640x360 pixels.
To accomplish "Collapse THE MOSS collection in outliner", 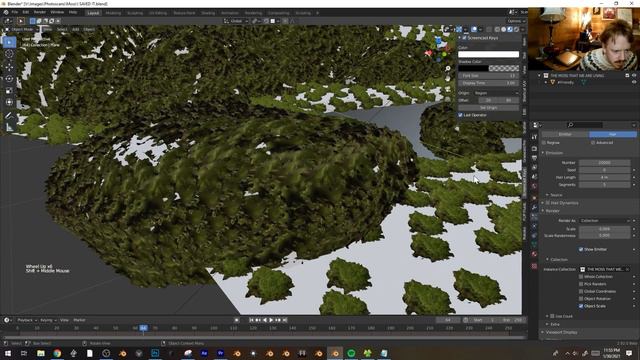I will tap(539, 76).
